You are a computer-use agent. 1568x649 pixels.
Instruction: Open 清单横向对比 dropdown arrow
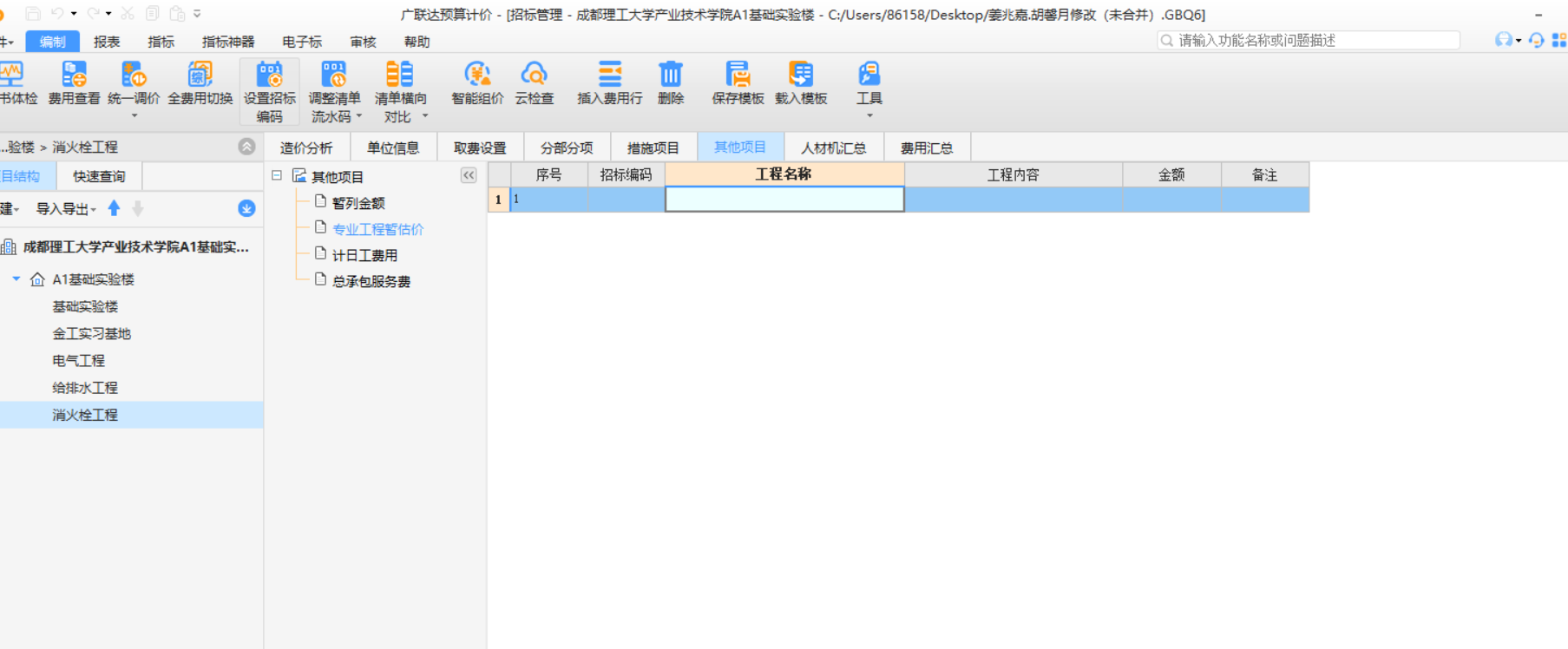(x=425, y=116)
